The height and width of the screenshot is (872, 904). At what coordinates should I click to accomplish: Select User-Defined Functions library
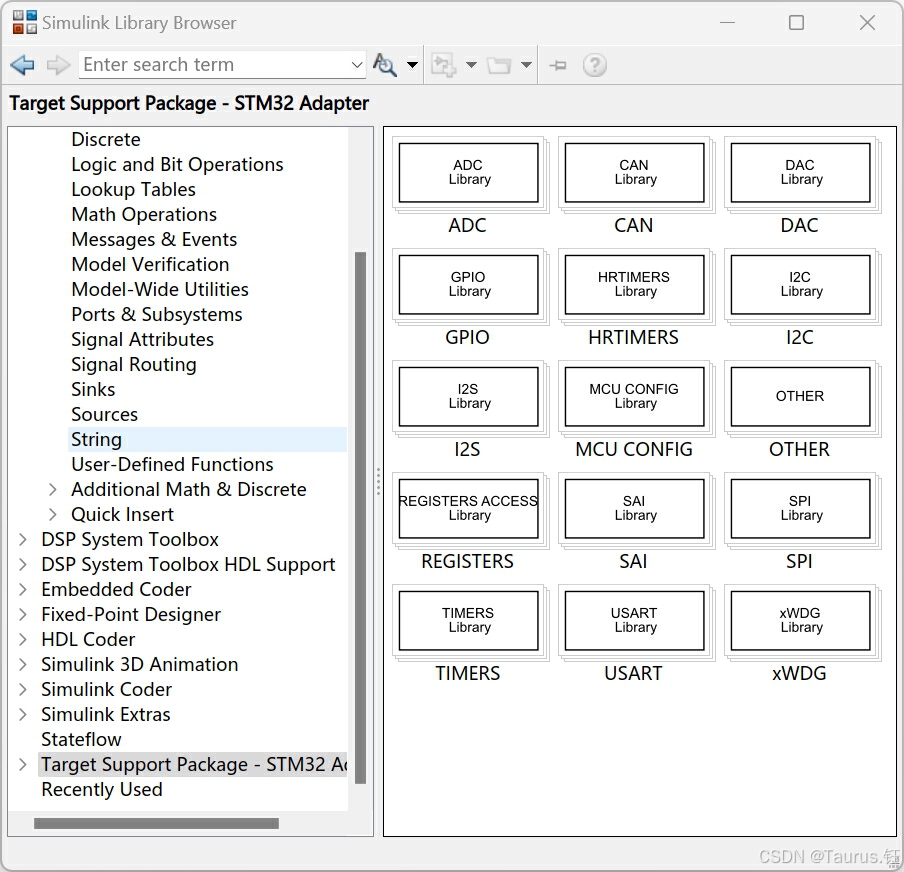point(172,464)
